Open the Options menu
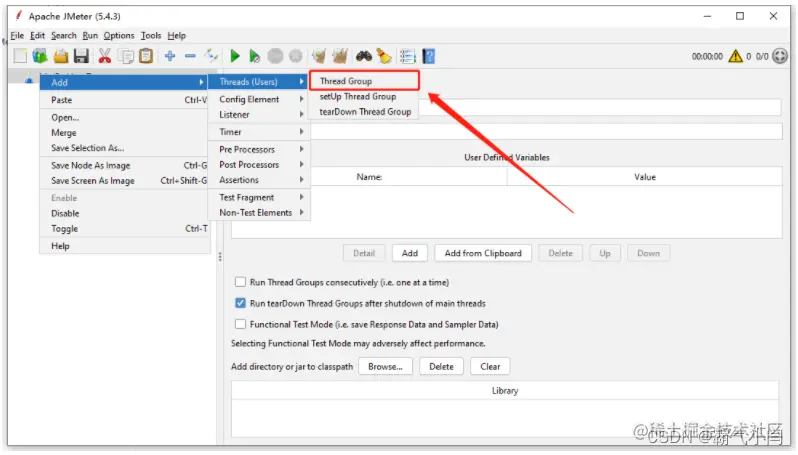 (x=119, y=36)
